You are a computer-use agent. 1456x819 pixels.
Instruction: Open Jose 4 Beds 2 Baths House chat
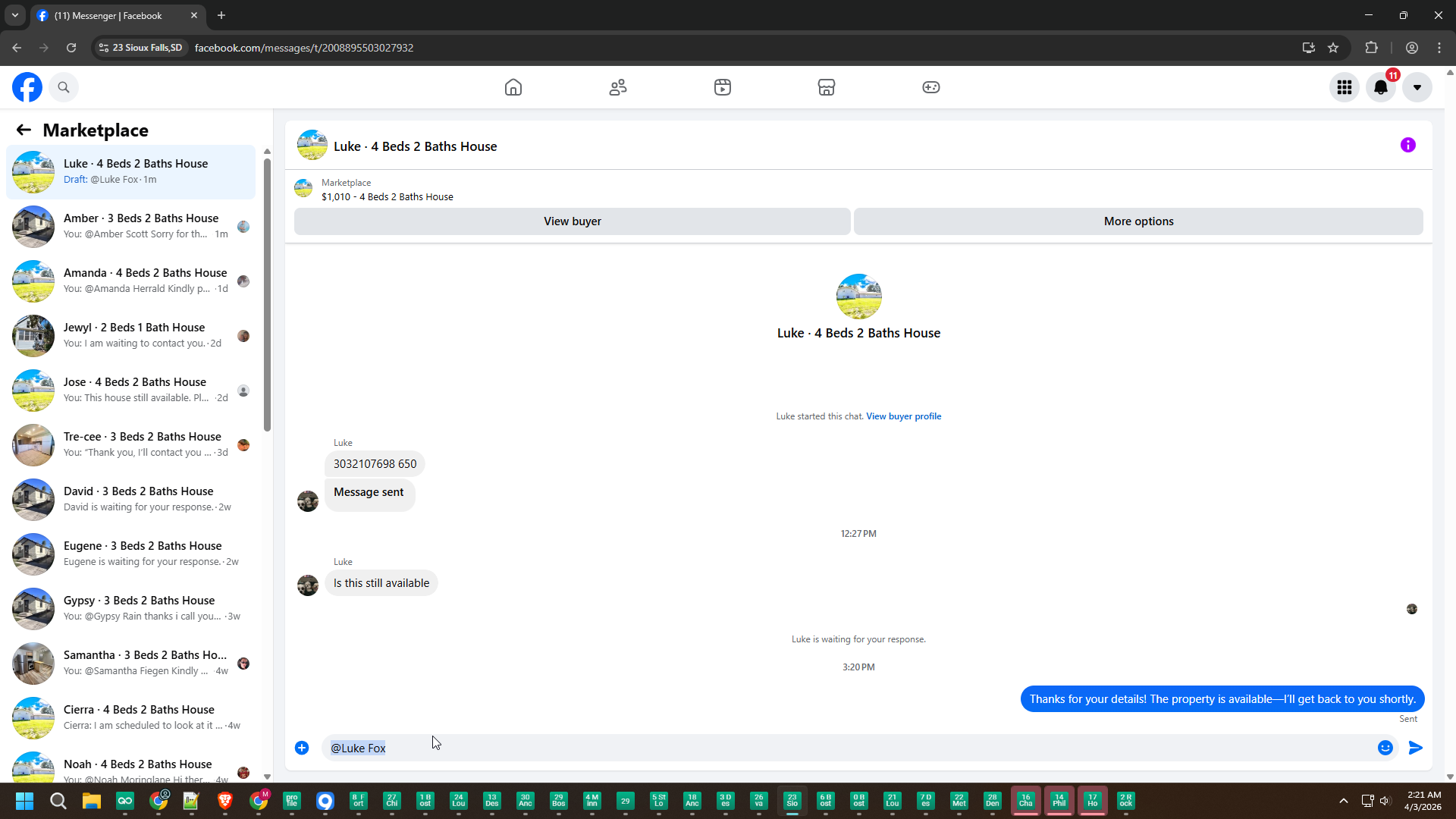point(131,390)
